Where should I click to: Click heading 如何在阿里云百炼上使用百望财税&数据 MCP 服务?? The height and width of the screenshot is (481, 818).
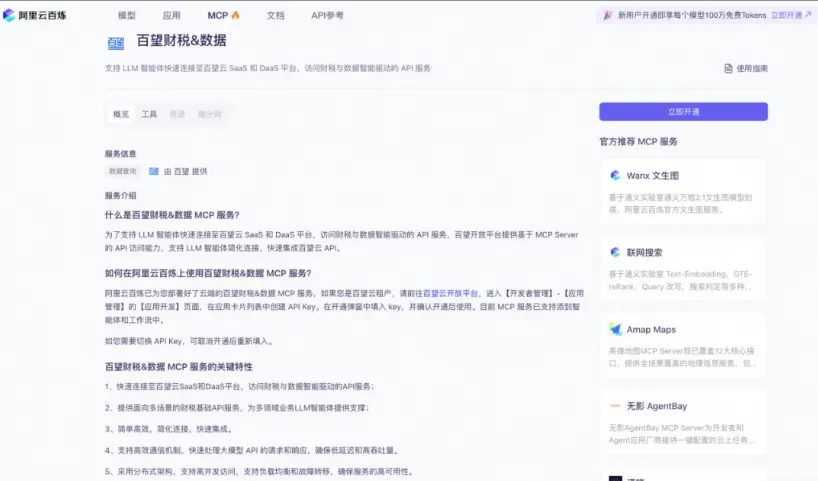click(x=208, y=273)
